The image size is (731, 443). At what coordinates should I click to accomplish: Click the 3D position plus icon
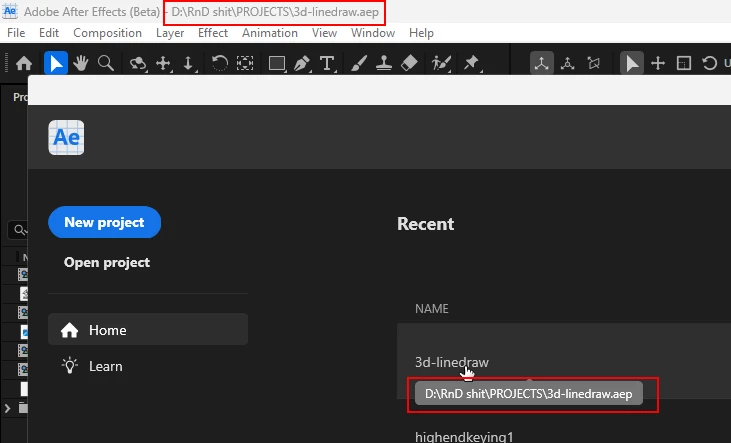tap(658, 63)
